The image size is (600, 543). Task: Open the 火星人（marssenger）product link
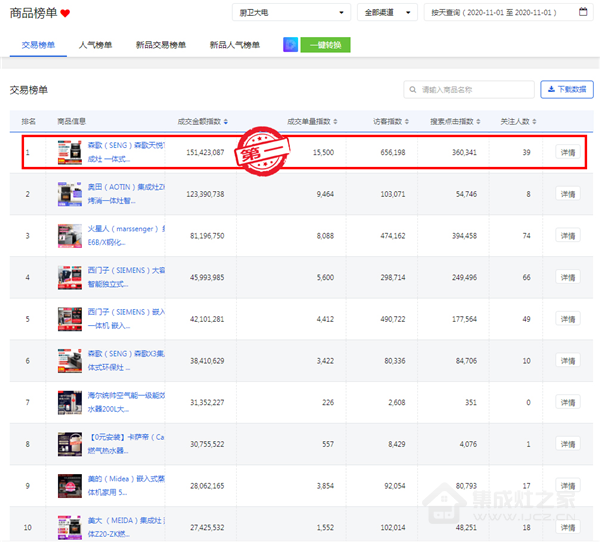click(x=126, y=236)
